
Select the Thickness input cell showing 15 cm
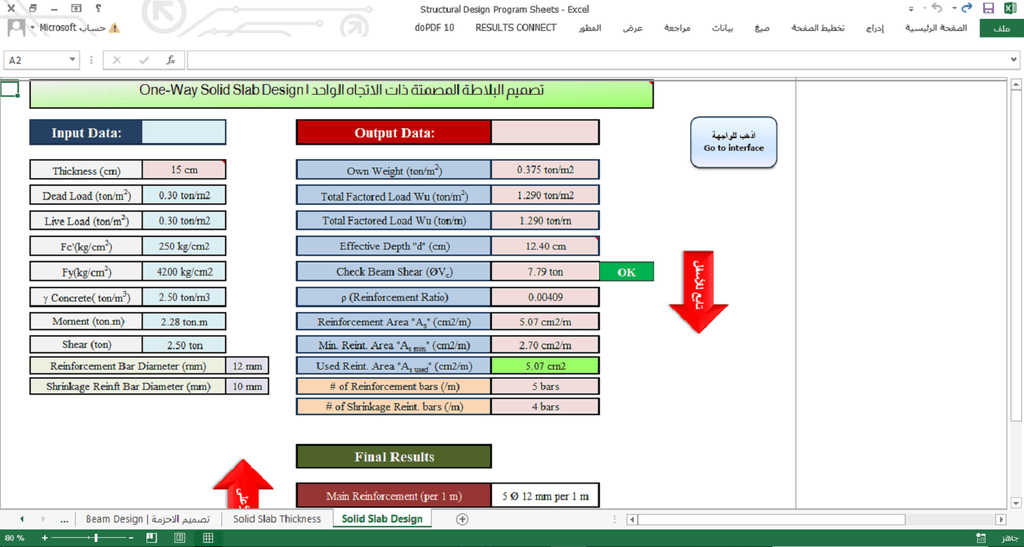184,170
